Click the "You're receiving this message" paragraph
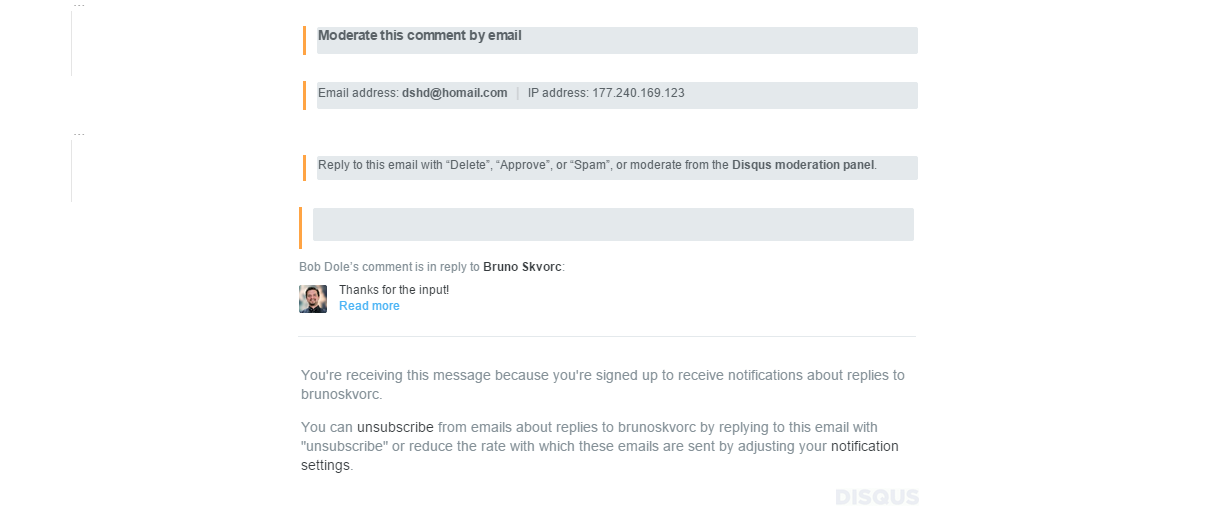Viewport: 1219px width, 511px height. [x=602, y=384]
